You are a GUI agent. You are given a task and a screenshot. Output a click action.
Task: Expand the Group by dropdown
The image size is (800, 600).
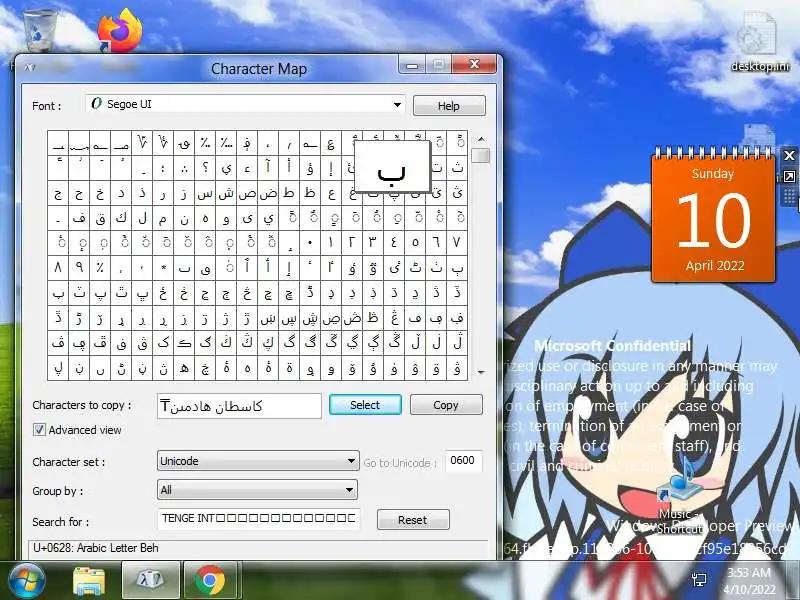tap(257, 490)
